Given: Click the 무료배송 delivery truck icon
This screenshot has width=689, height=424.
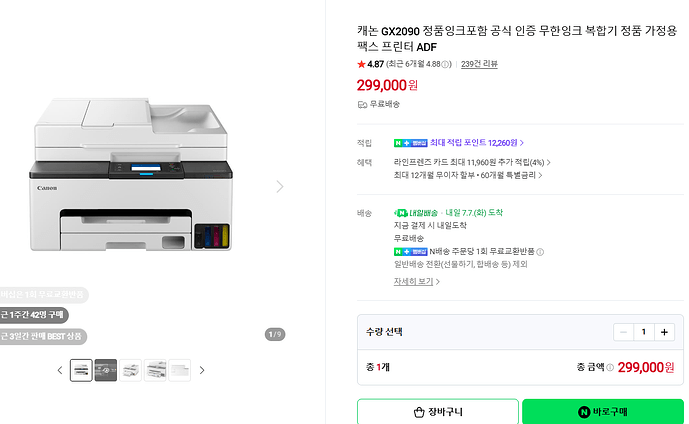Looking at the screenshot, I should coord(362,105).
